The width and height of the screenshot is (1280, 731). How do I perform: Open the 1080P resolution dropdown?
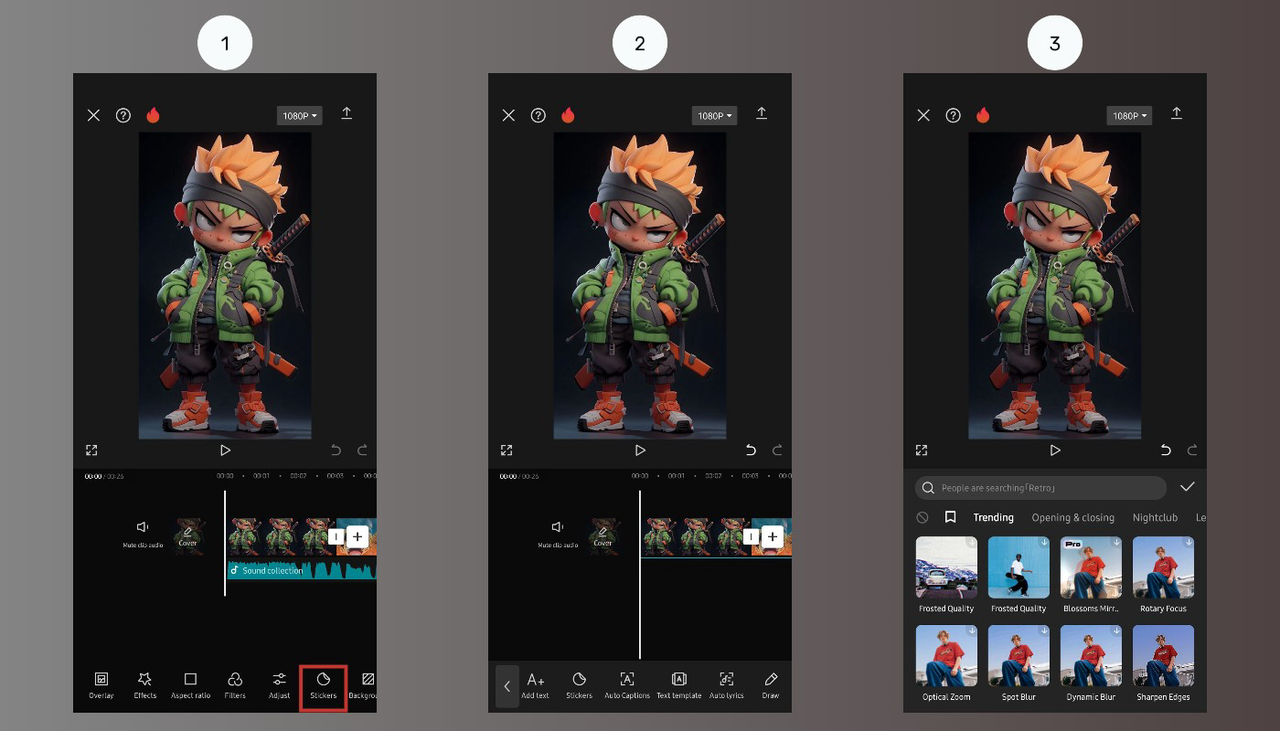(x=1128, y=115)
